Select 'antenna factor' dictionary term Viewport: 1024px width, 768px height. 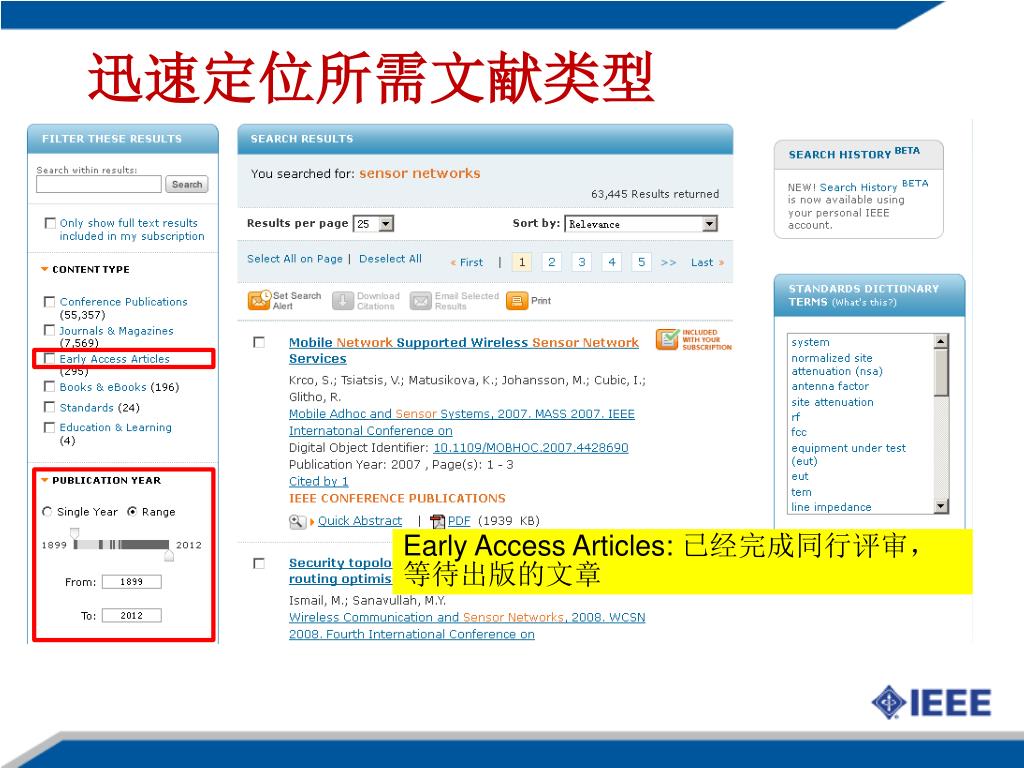coord(830,387)
